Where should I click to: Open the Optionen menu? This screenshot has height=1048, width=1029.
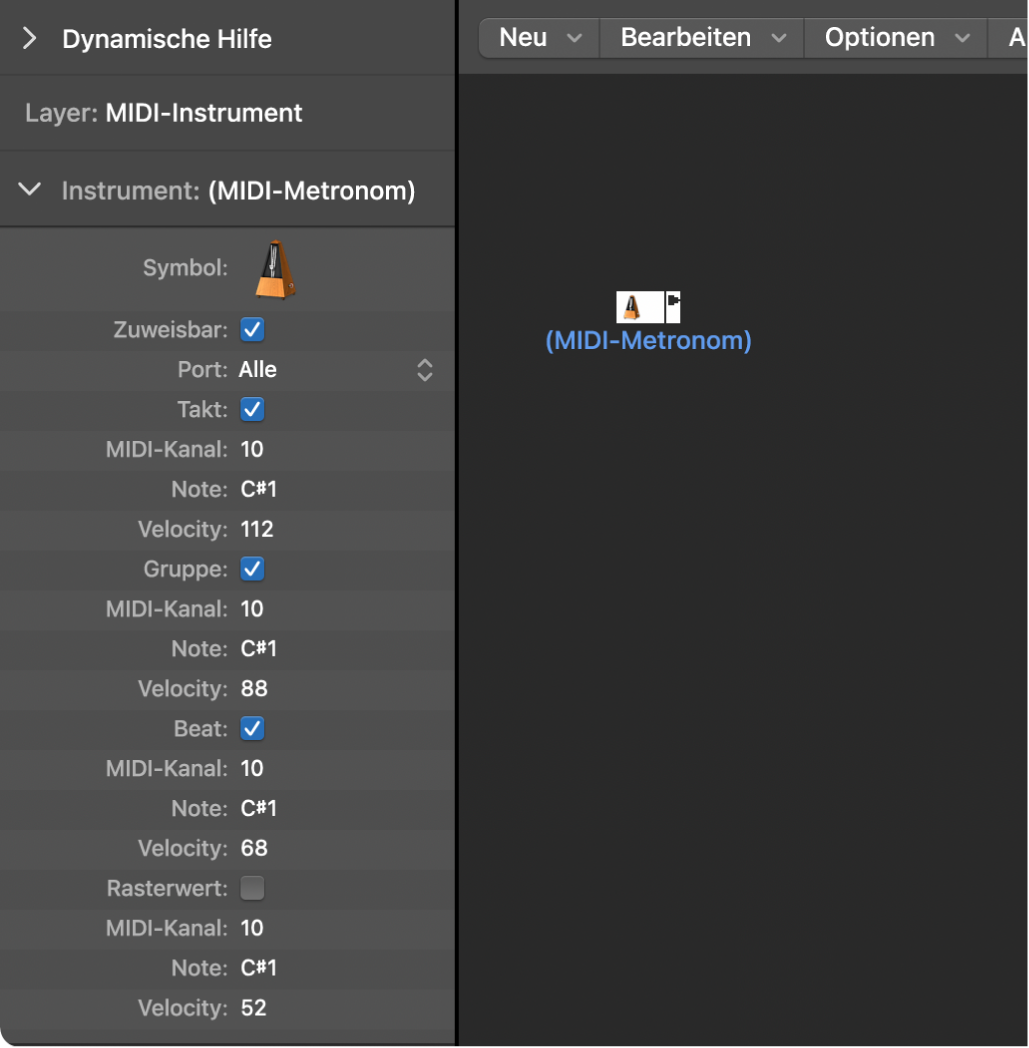click(x=897, y=38)
